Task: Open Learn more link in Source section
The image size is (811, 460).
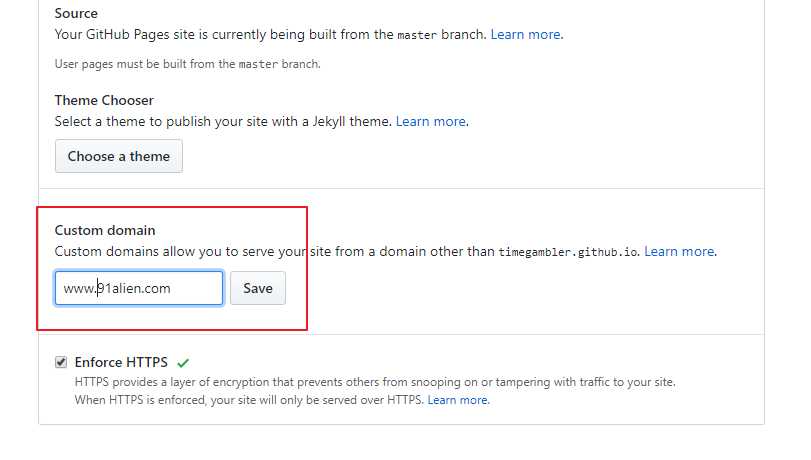Action: (525, 35)
